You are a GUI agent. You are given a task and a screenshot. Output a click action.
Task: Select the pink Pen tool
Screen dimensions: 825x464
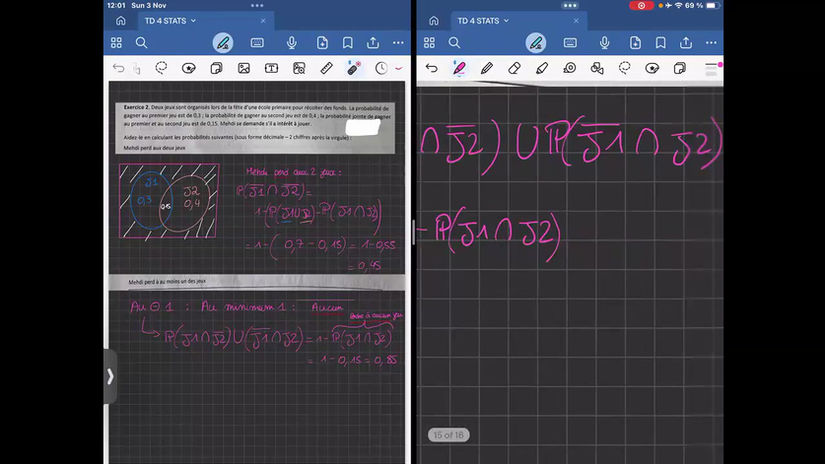[x=459, y=68]
